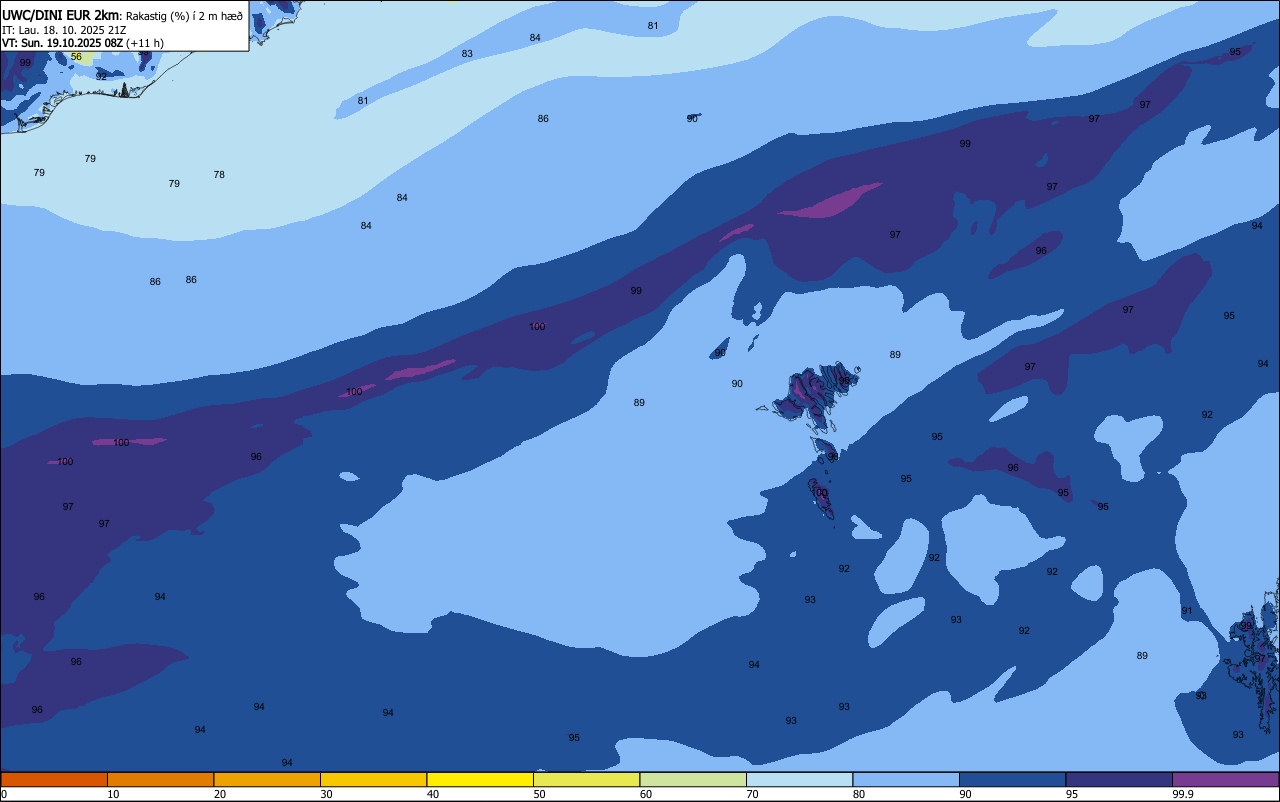This screenshot has height=802, width=1280.
Task: Select the 'VT: Sun. 19.10.2025 08Z' valid time
Action: (62, 43)
